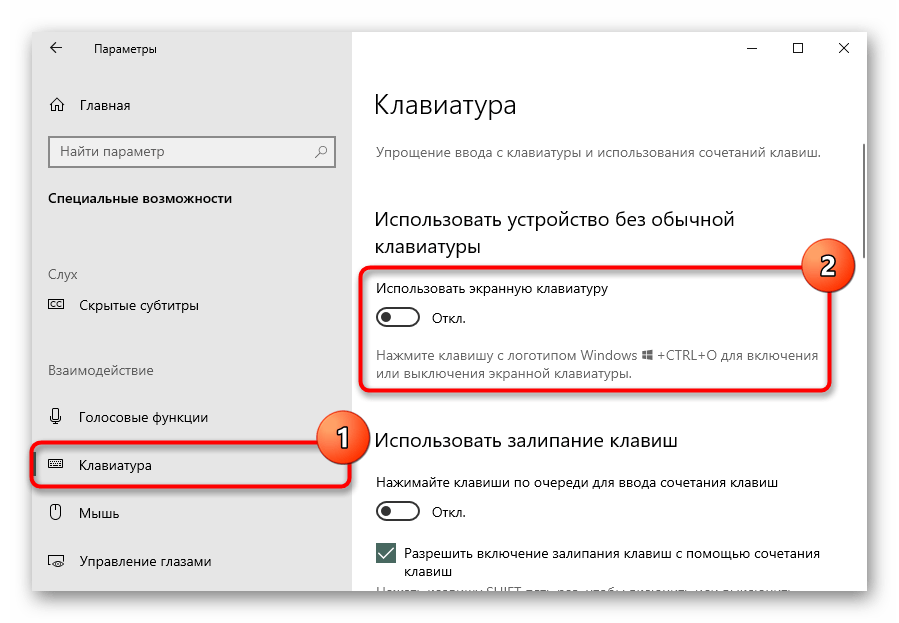Click the Home icon next to Главная

point(57,105)
